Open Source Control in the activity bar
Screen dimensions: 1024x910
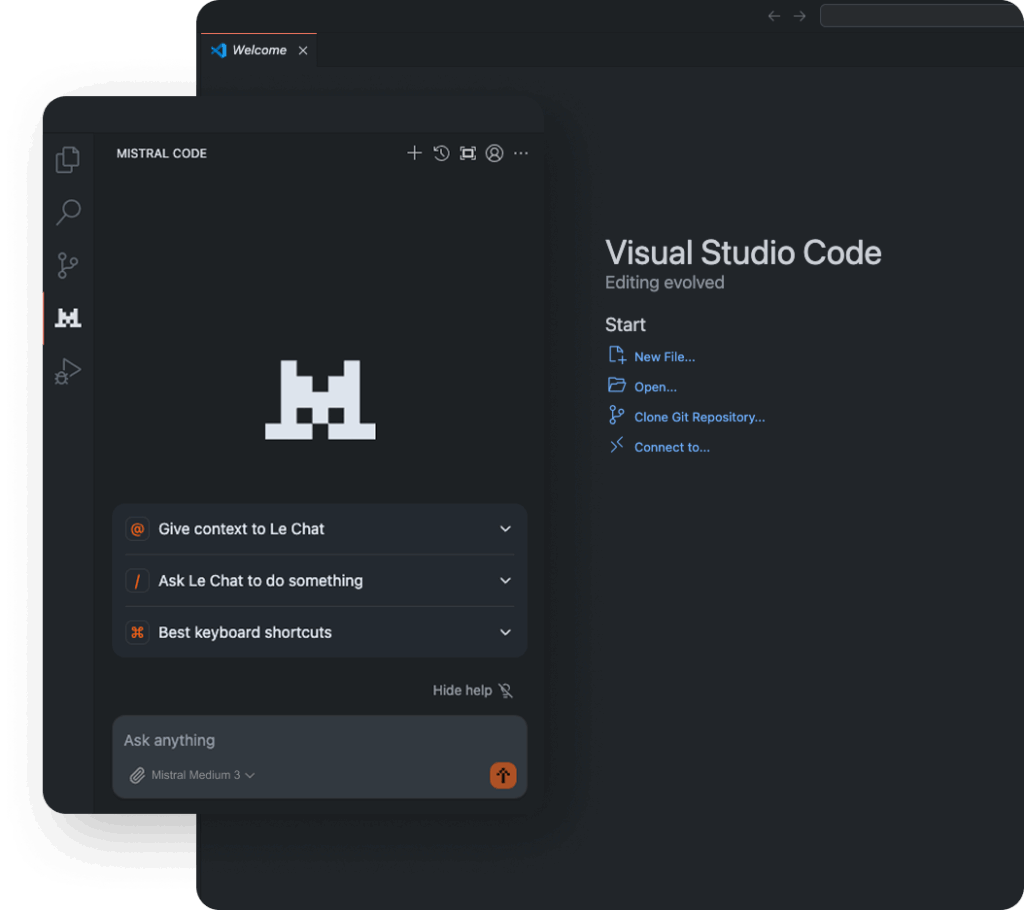click(67, 265)
